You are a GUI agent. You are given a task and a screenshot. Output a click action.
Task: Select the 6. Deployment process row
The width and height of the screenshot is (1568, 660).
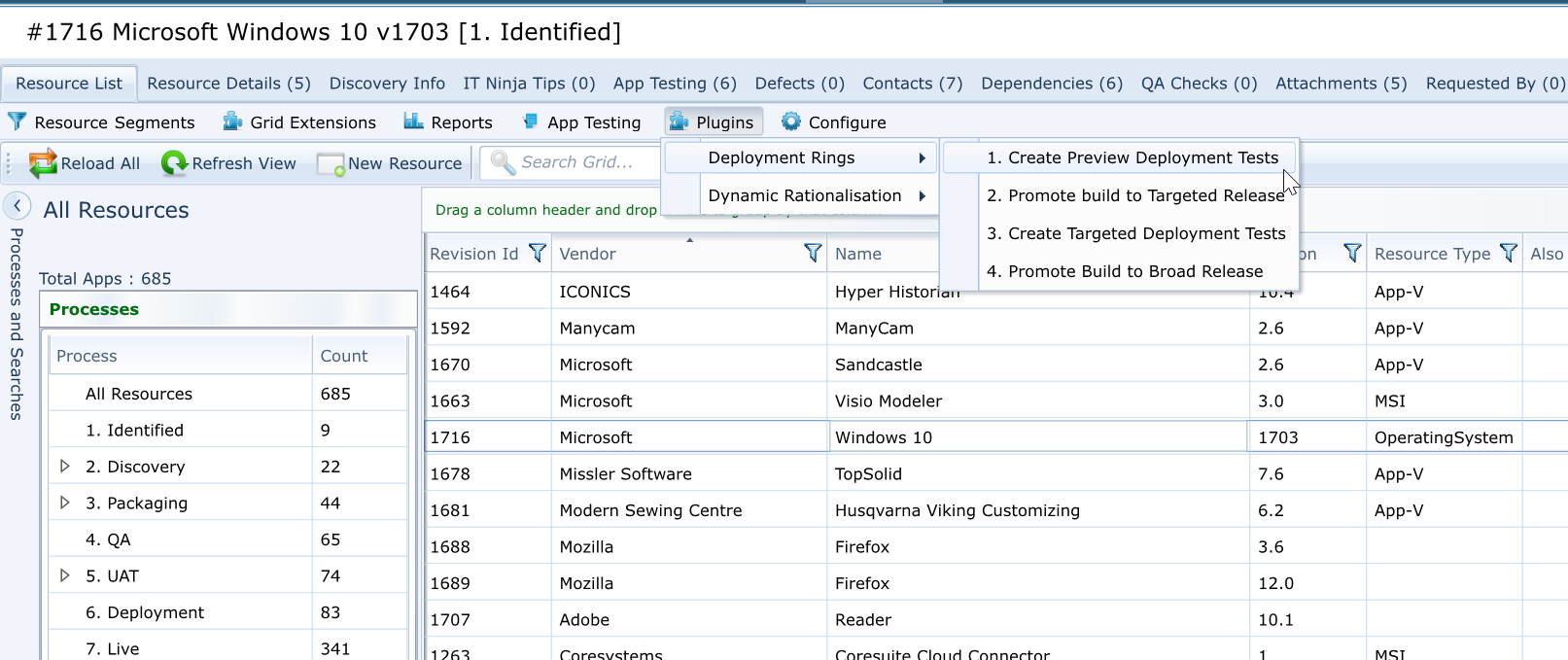click(x=228, y=612)
